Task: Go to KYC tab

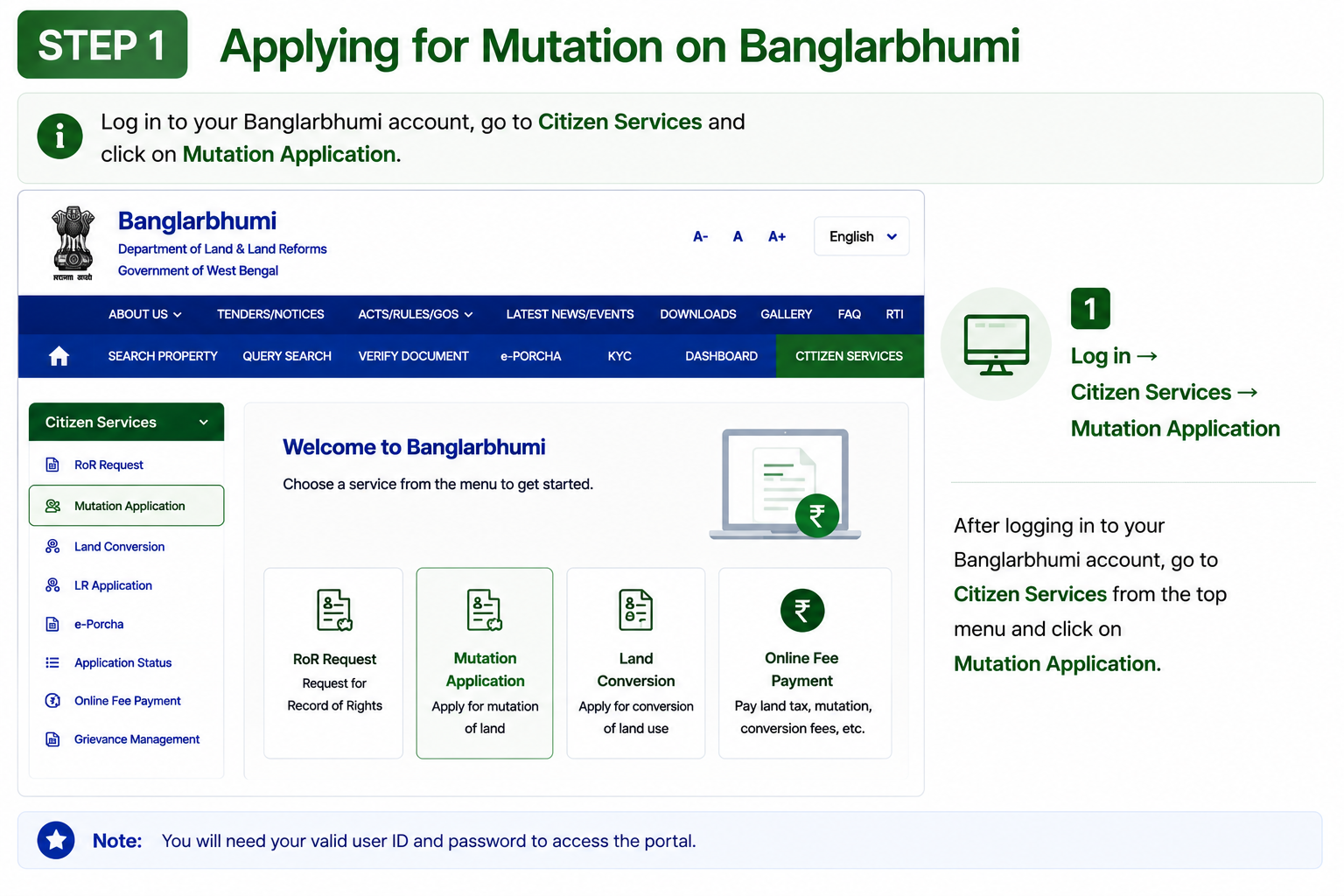Action: [x=619, y=356]
